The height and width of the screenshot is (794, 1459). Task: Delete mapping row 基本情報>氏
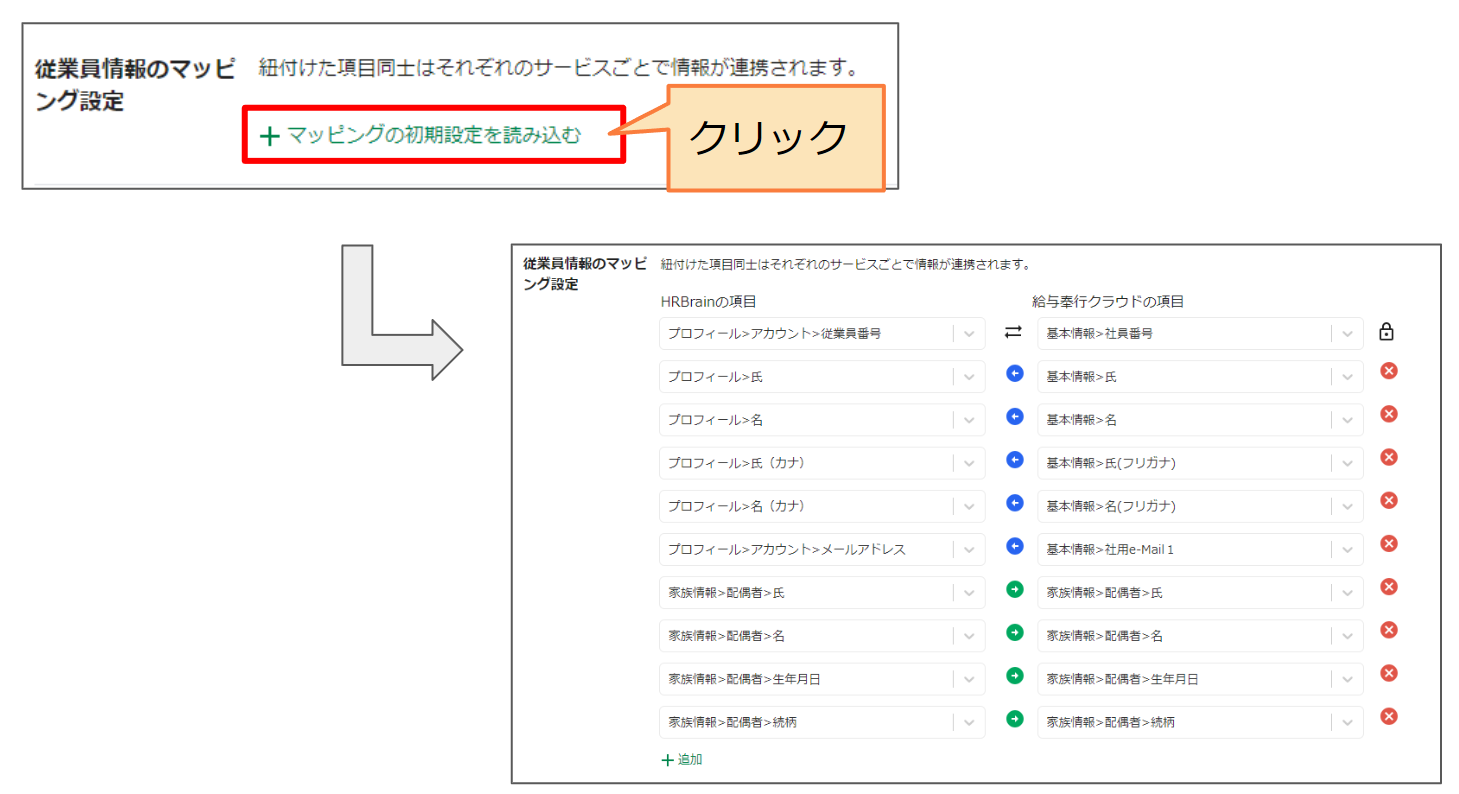pos(1388,371)
